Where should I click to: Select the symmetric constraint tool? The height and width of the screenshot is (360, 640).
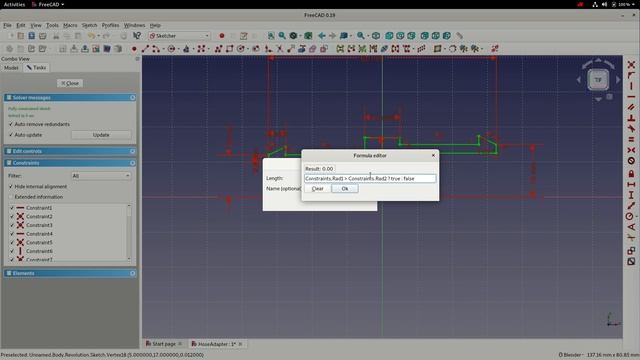tap(631, 150)
